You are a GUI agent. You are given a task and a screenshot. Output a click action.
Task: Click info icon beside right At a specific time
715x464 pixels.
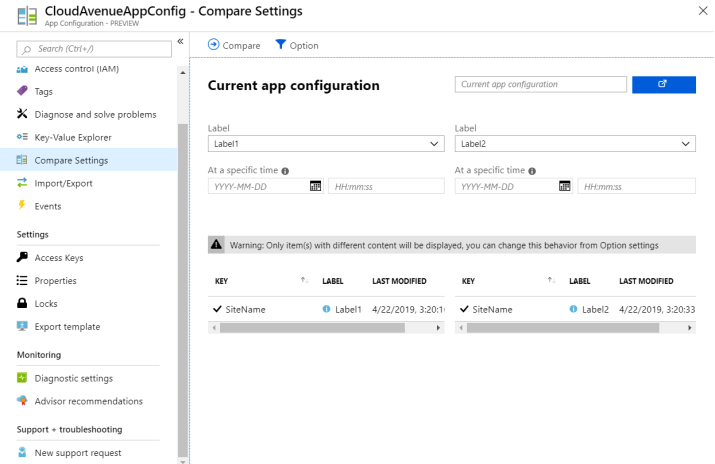tap(532, 171)
